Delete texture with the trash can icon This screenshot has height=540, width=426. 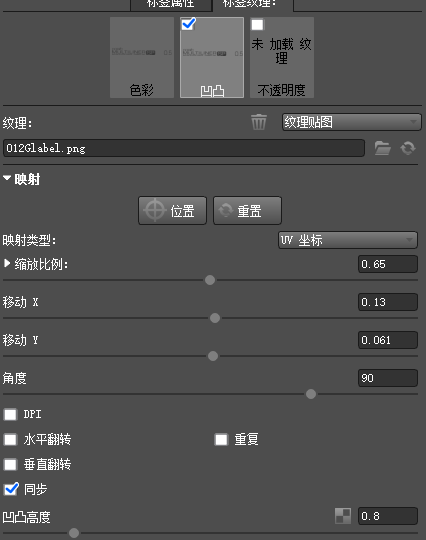pos(259,122)
